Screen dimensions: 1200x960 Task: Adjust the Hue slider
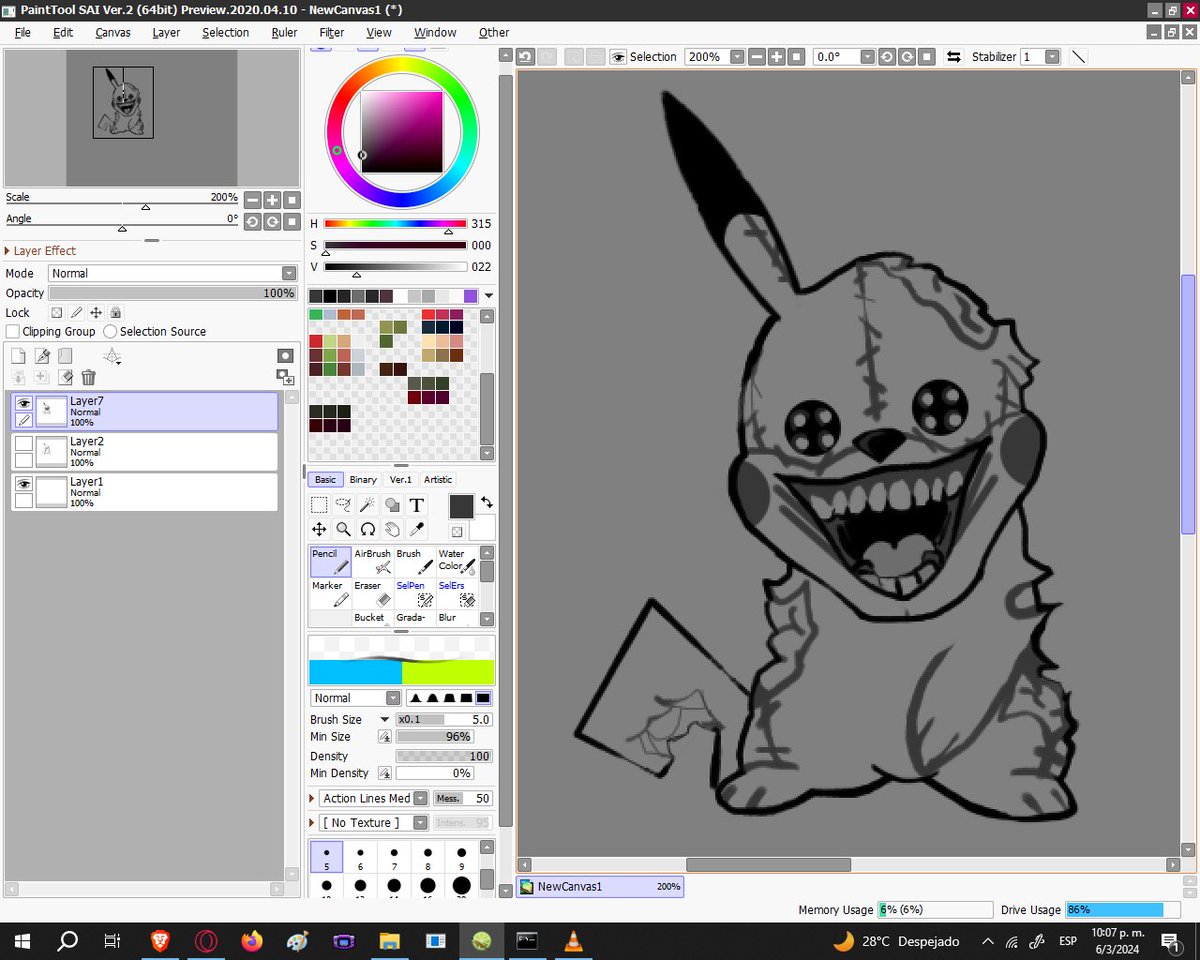395,224
